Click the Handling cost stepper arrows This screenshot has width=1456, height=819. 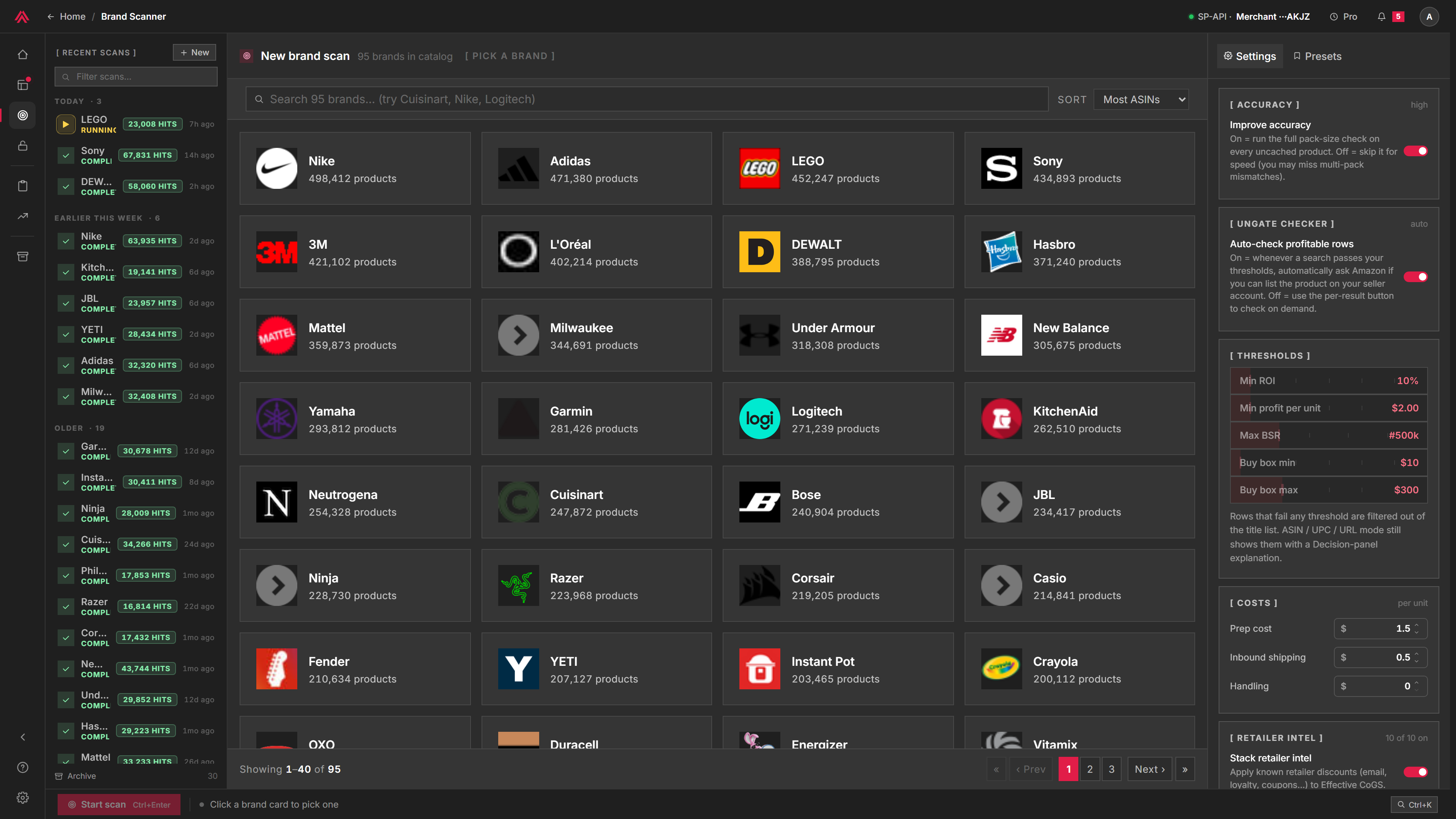coord(1416,686)
